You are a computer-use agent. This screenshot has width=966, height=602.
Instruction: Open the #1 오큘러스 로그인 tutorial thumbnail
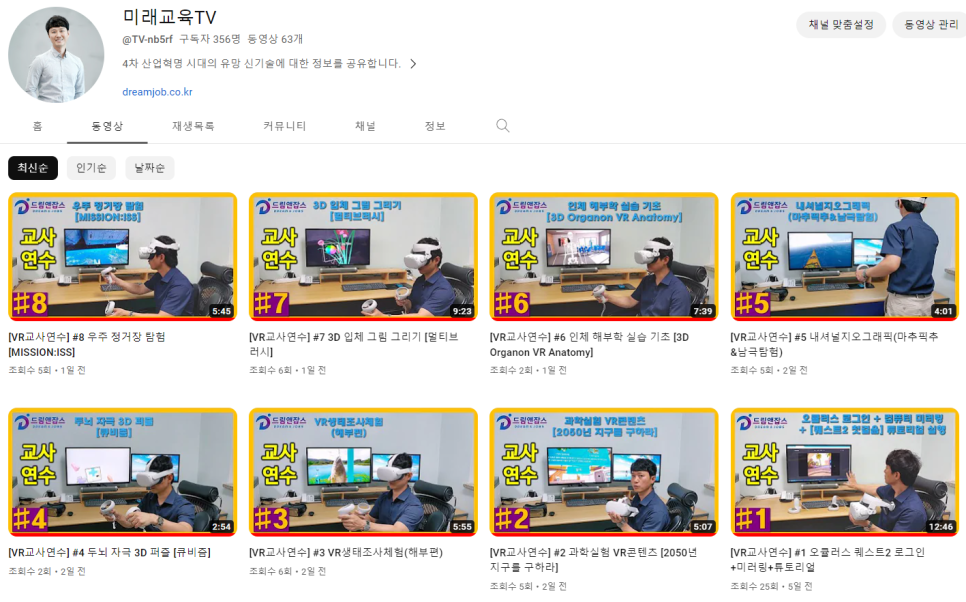tap(845, 472)
